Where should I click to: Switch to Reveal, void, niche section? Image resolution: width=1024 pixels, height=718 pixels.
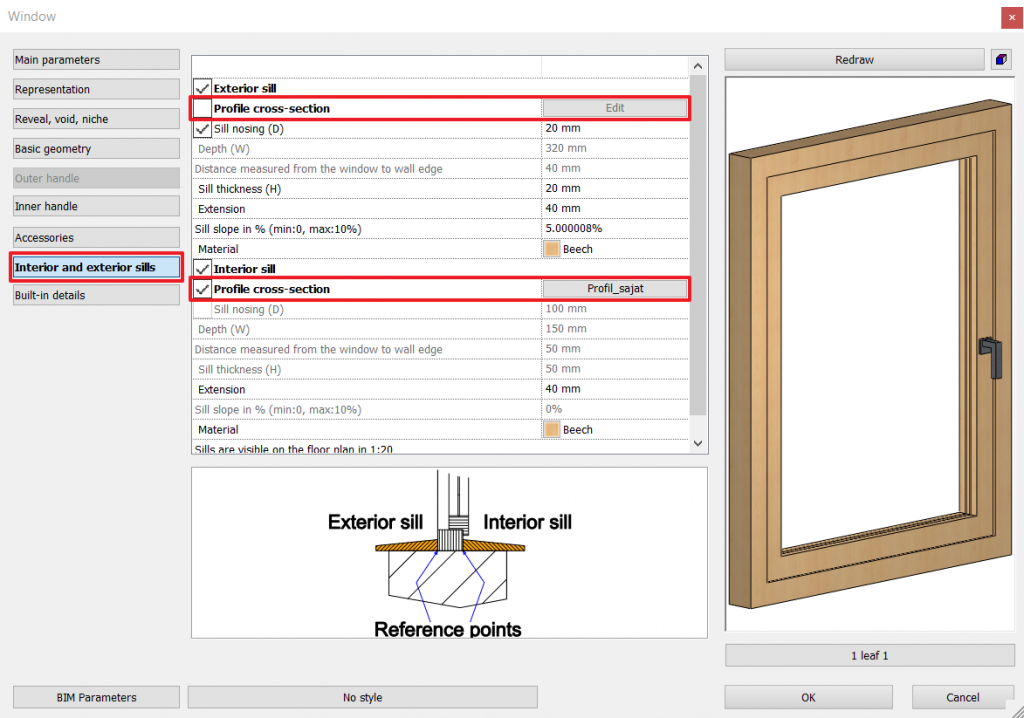pyautogui.click(x=96, y=119)
